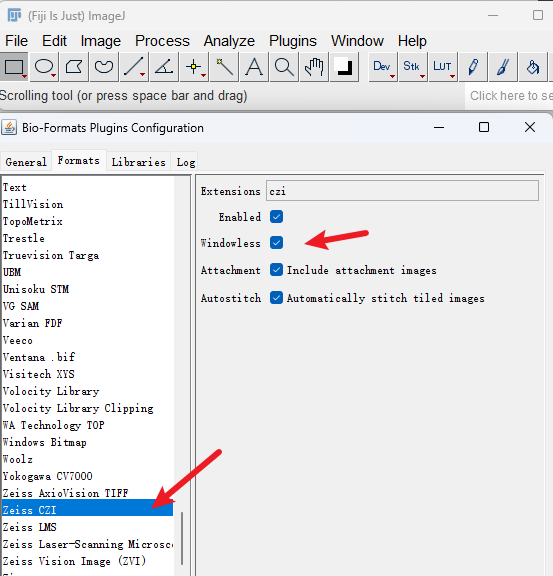This screenshot has width=553, height=576.
Task: Select the Rectangle selection tool
Action: tap(14, 66)
